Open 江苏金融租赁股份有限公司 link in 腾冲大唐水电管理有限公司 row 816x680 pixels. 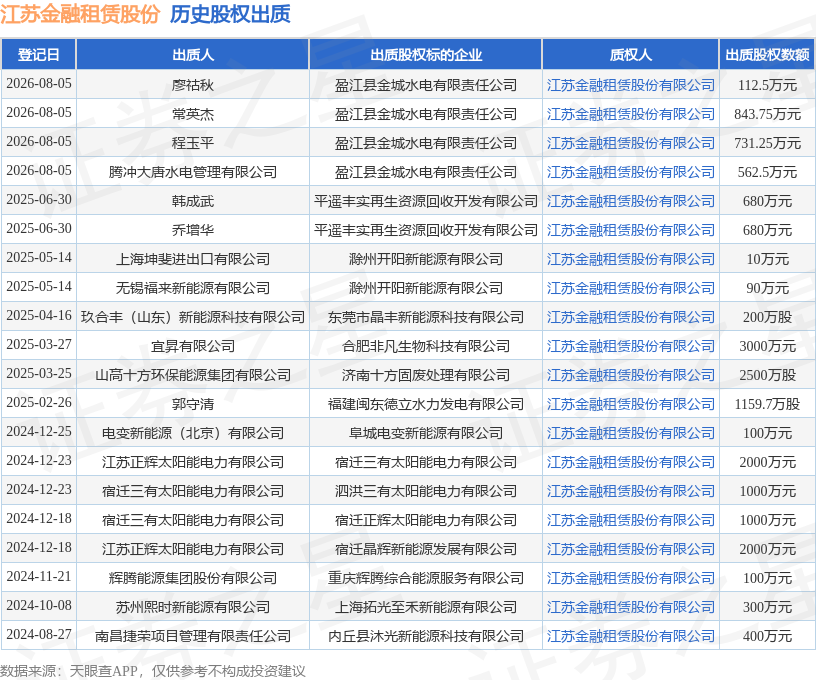click(631, 172)
